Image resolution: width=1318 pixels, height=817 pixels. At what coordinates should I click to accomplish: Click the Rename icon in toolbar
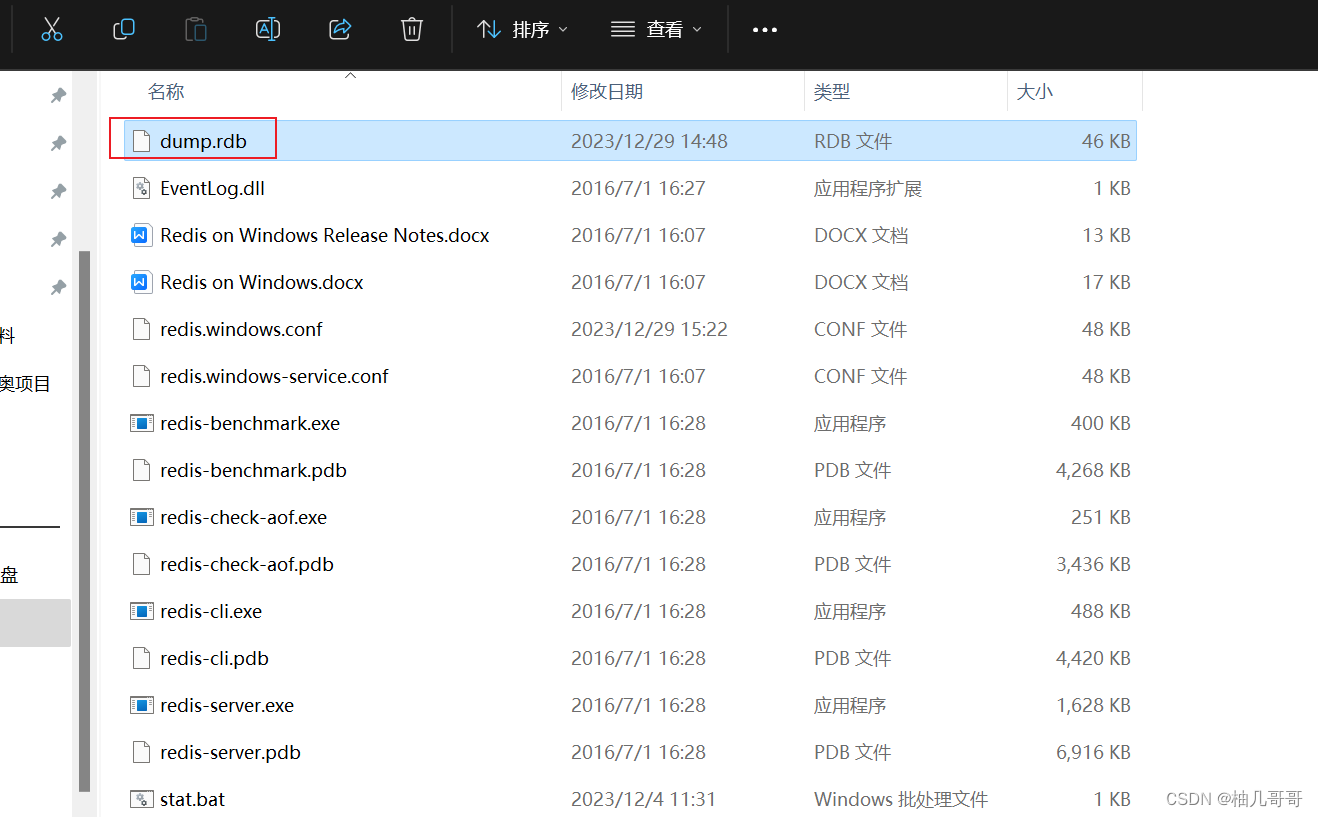coord(268,30)
